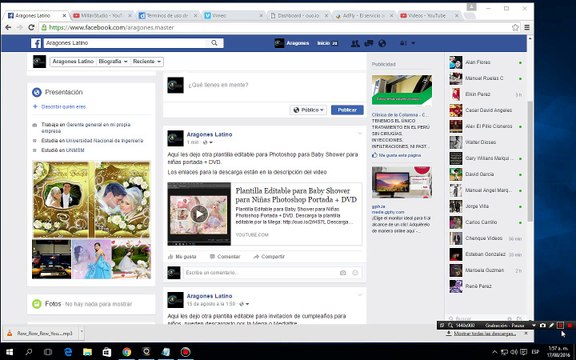Open the Windows Store taskbar icon

point(107,352)
